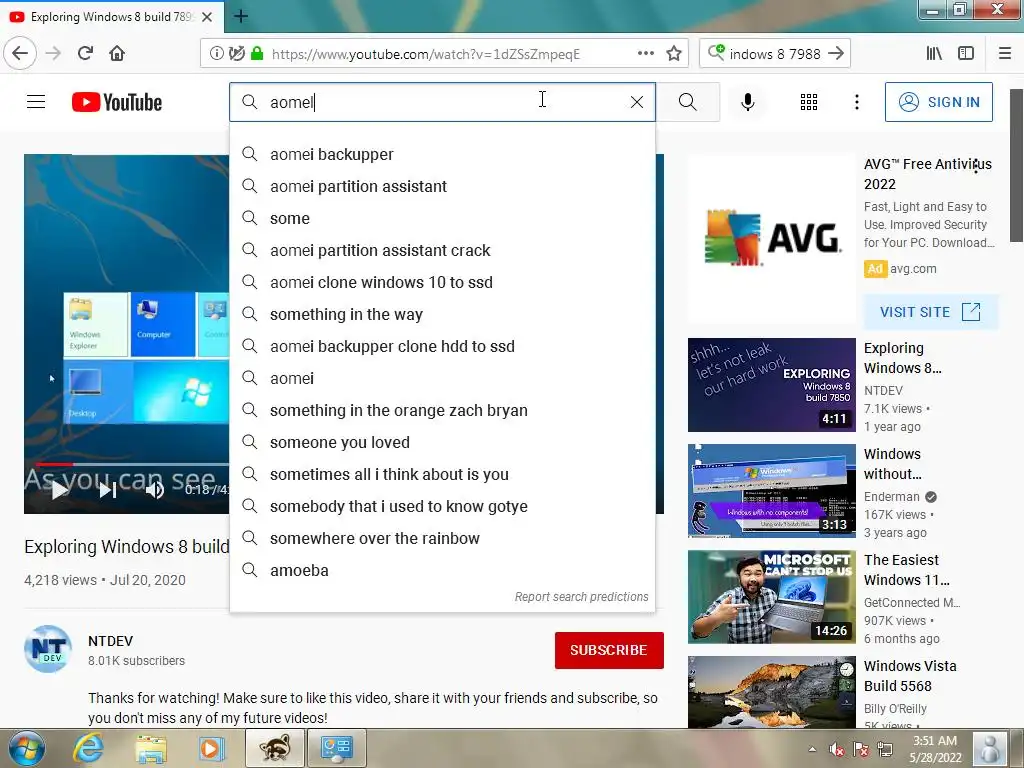The height and width of the screenshot is (768, 1024).
Task: Click the muted speaker tray icon
Action: (x=835, y=749)
